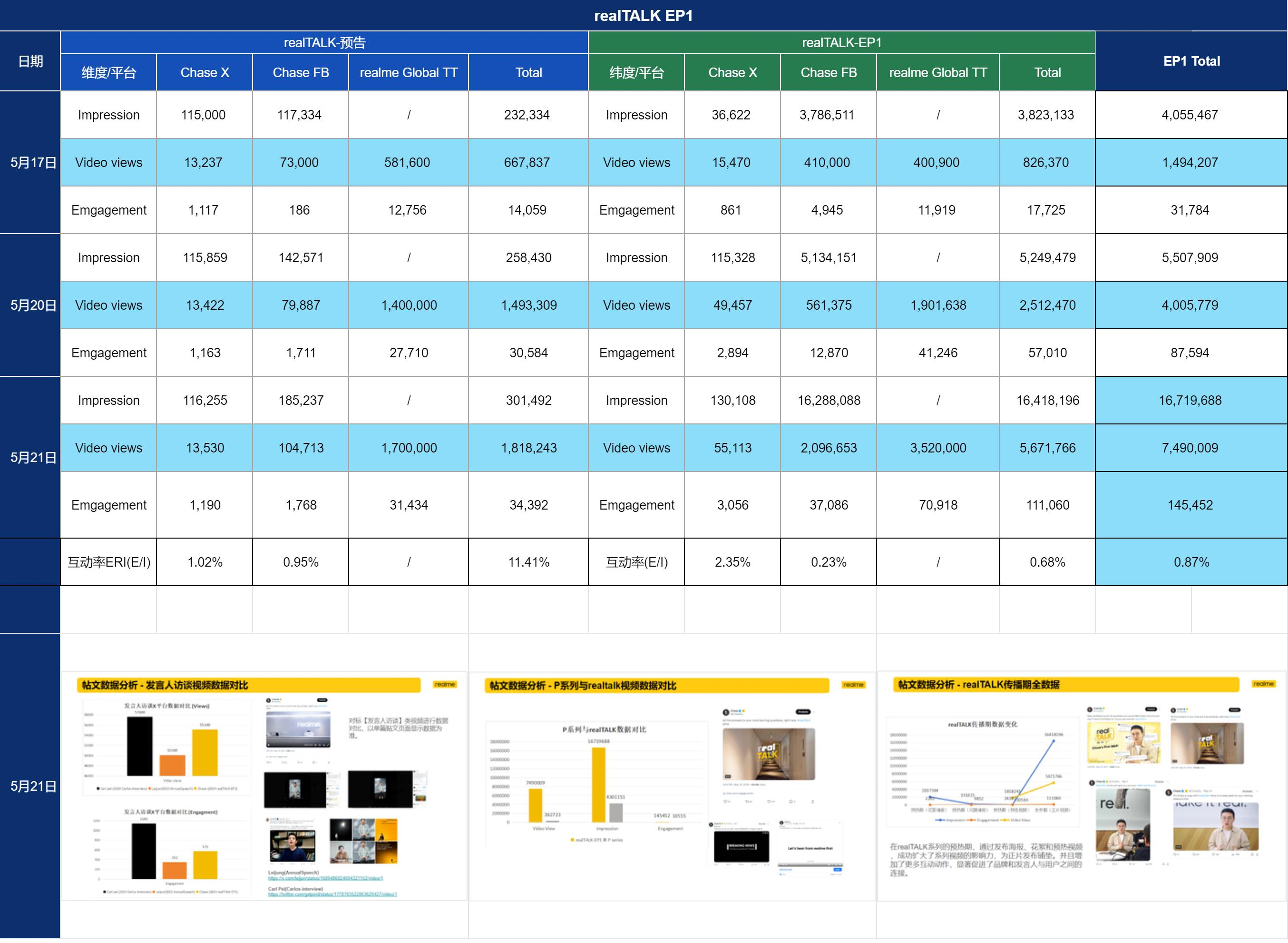Click the 纬度/平台 green column header

tap(636, 72)
